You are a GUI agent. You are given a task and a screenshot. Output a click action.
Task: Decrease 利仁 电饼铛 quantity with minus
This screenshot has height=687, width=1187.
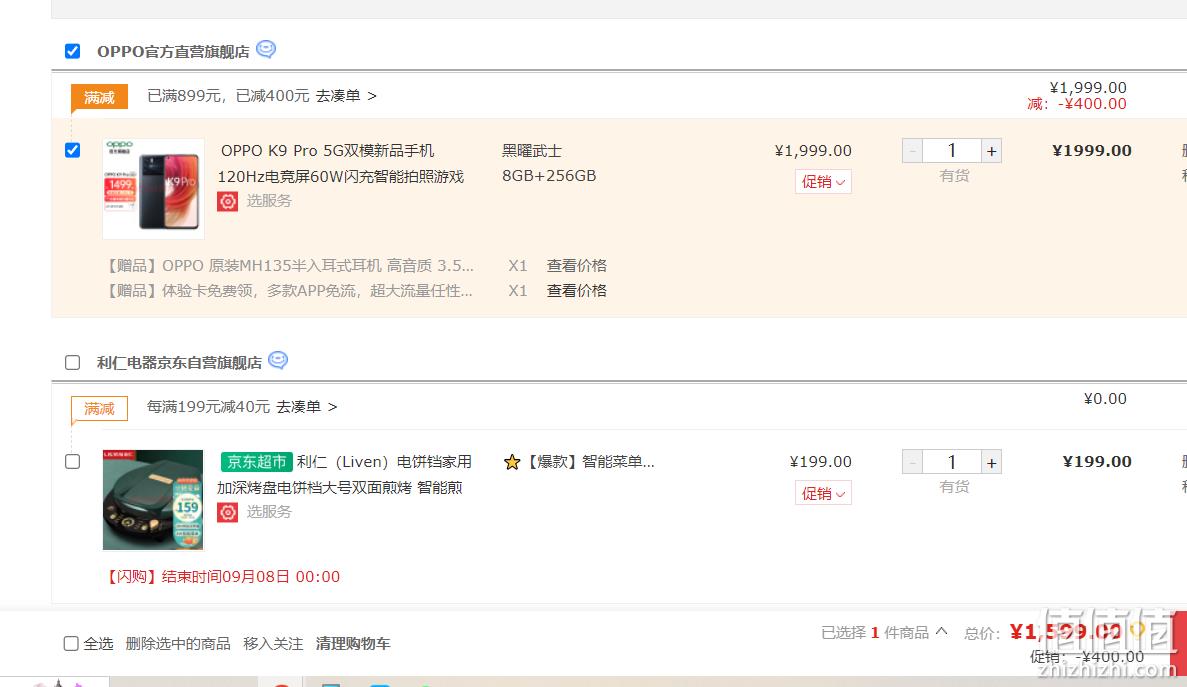(912, 462)
